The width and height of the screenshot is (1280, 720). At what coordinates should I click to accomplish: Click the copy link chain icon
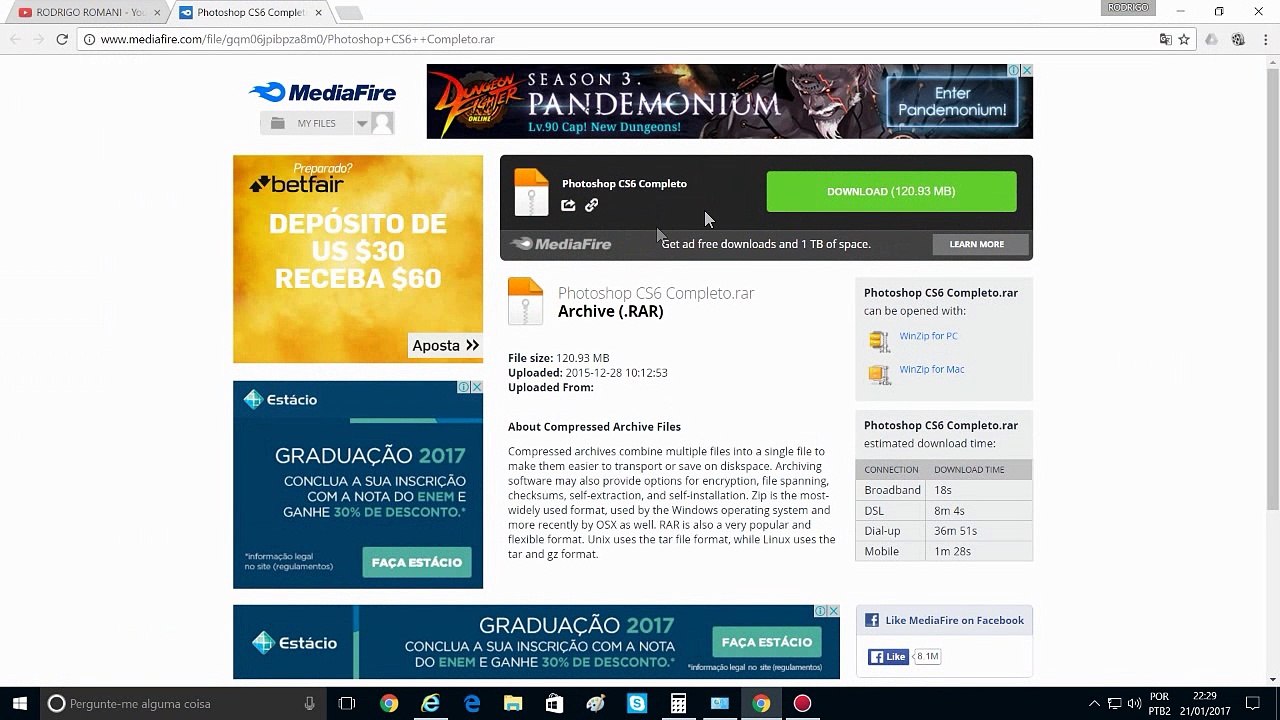pyautogui.click(x=591, y=205)
